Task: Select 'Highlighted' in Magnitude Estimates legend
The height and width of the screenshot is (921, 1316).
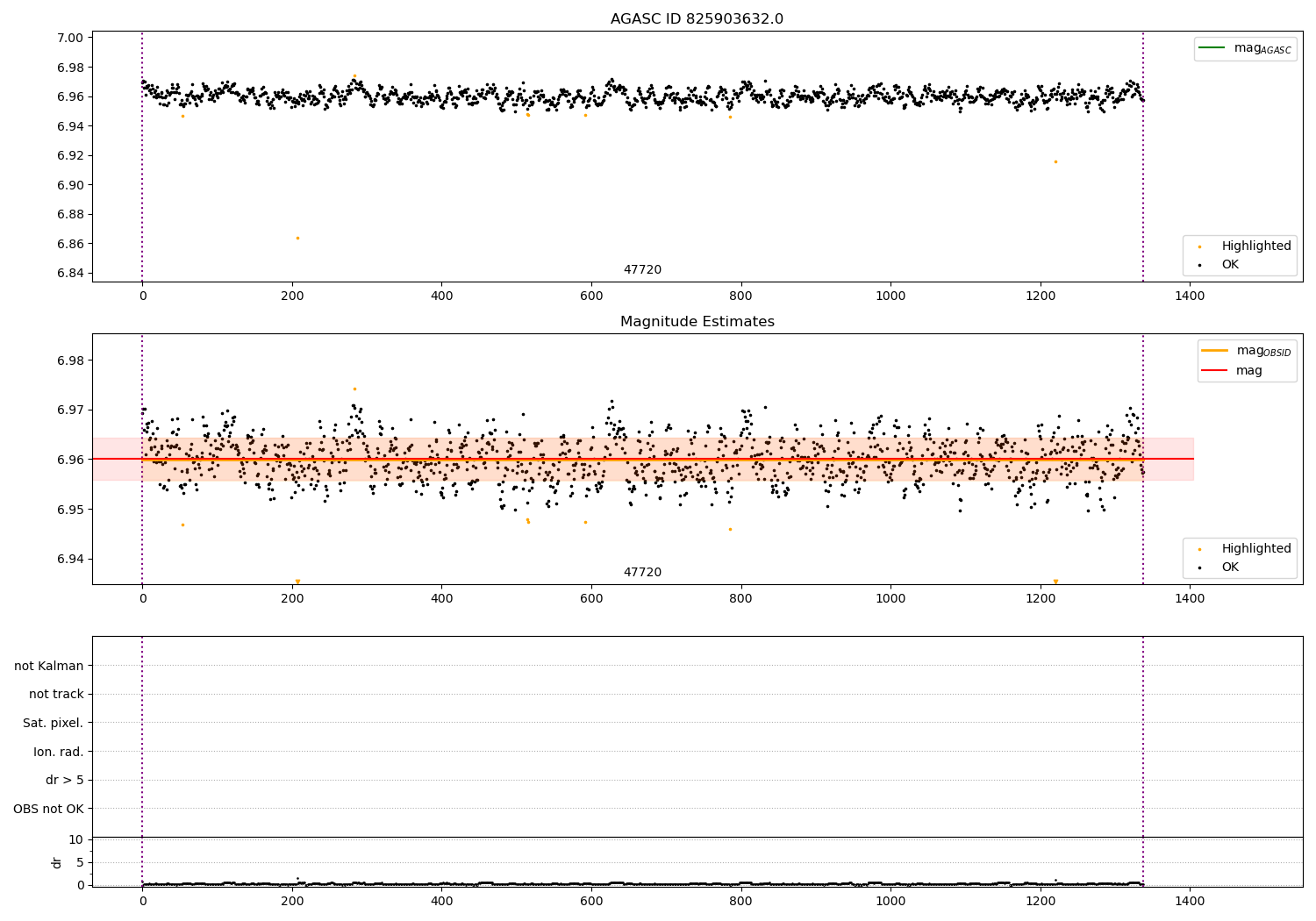Action: (x=1256, y=548)
